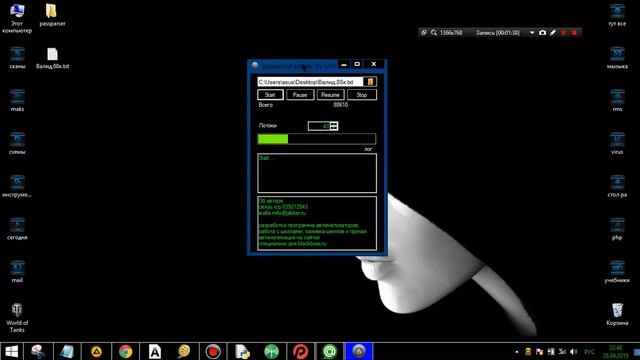Open the orange triangle AIMP taskbar icon
The width and height of the screenshot is (640, 360).
click(96, 351)
